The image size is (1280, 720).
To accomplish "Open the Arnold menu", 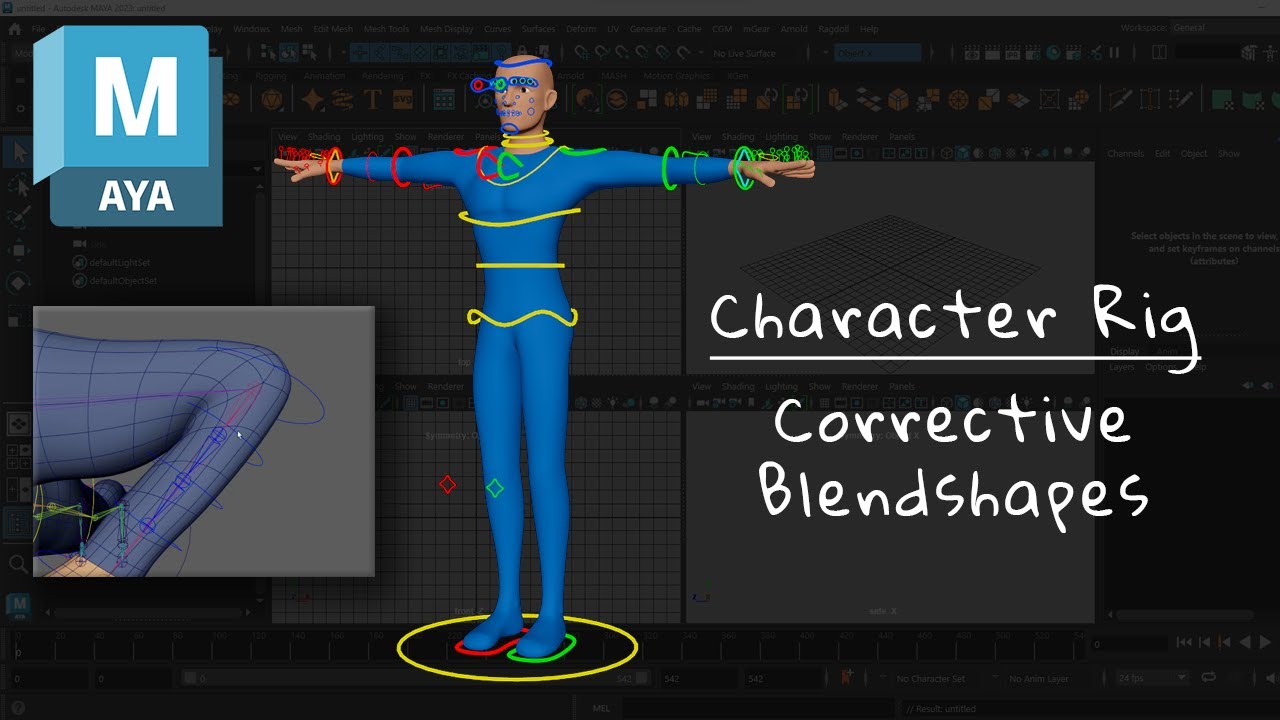I will [793, 29].
